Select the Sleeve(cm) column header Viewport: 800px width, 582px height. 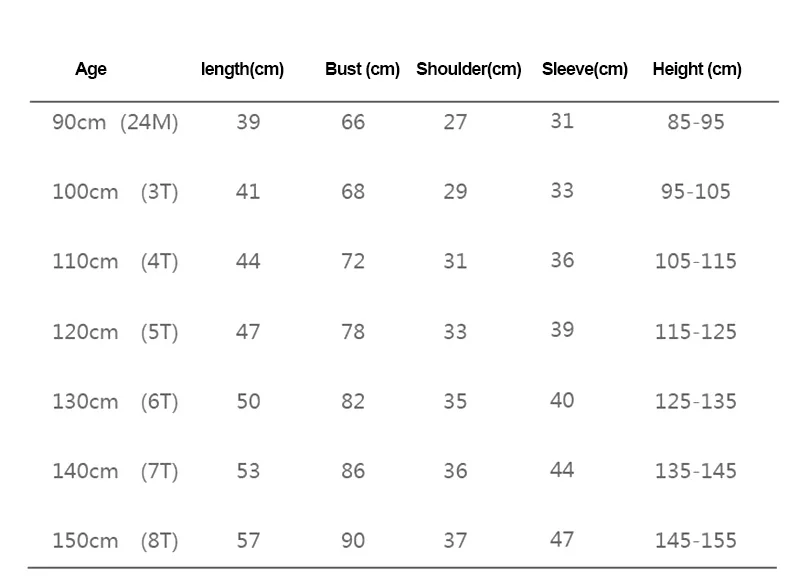tap(584, 70)
